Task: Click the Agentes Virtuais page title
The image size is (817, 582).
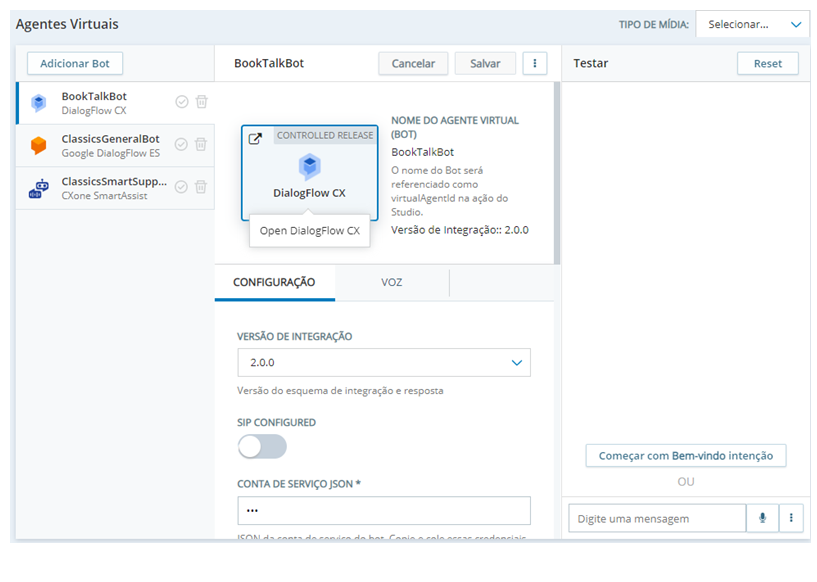Action: coord(67,24)
